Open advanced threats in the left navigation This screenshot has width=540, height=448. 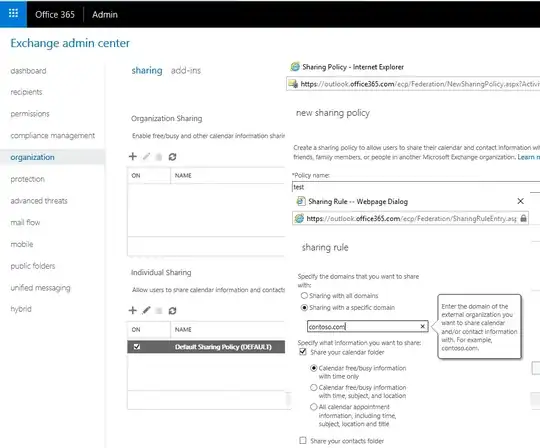coord(39,200)
